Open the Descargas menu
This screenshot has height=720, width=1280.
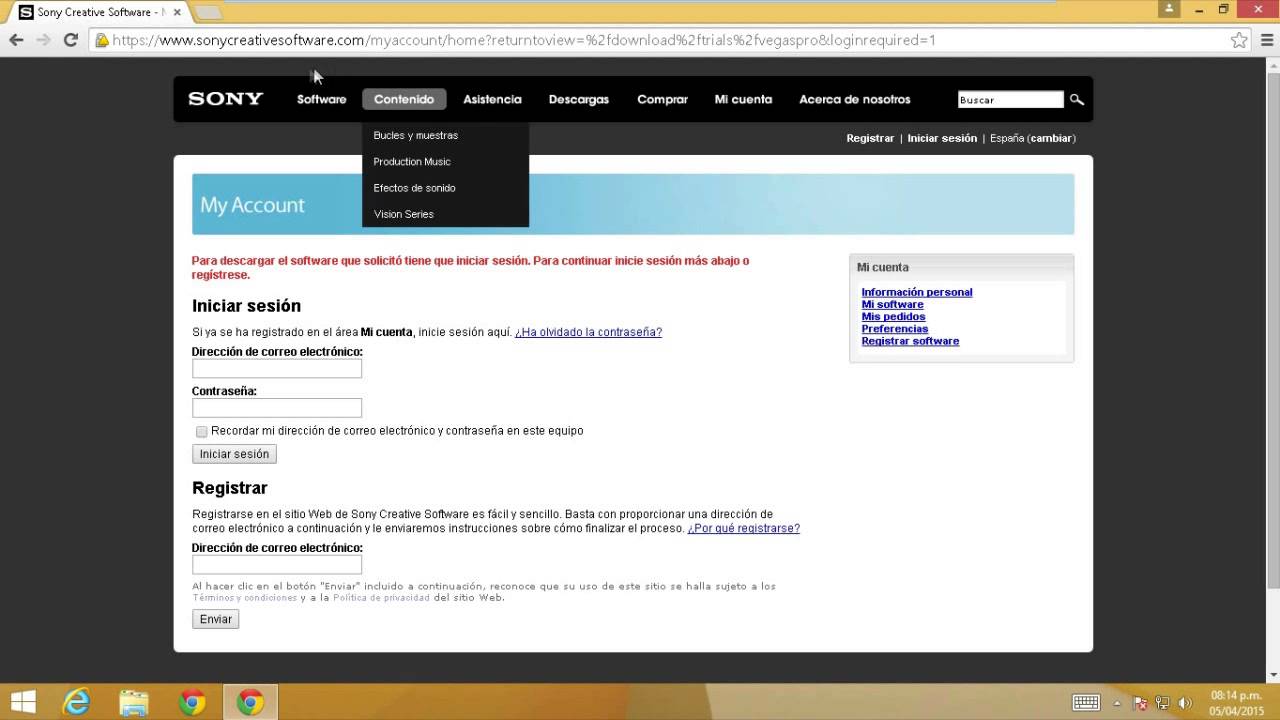point(579,99)
